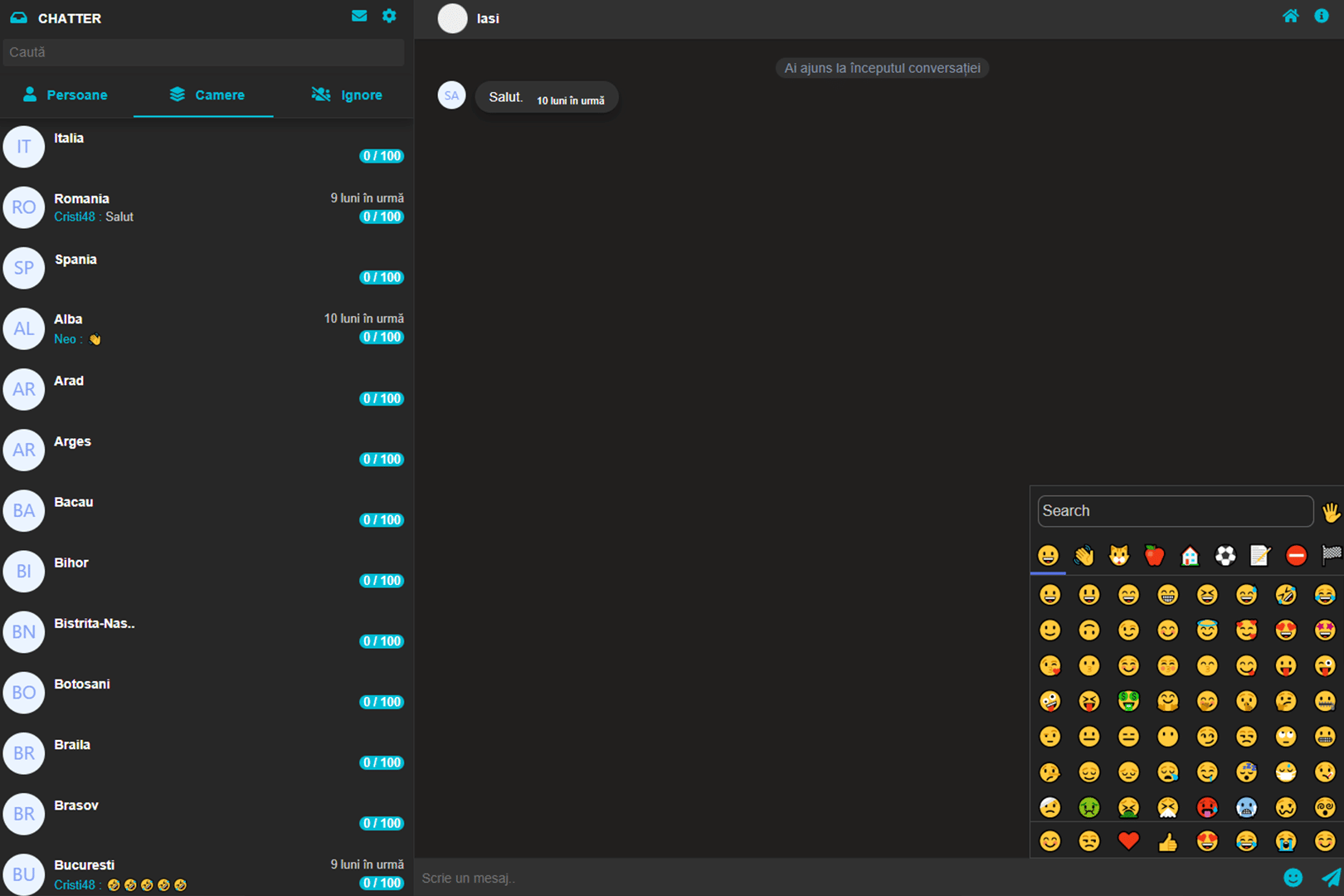The height and width of the screenshot is (896, 1344).
Task: Click the home icon in header
Action: (x=1290, y=16)
